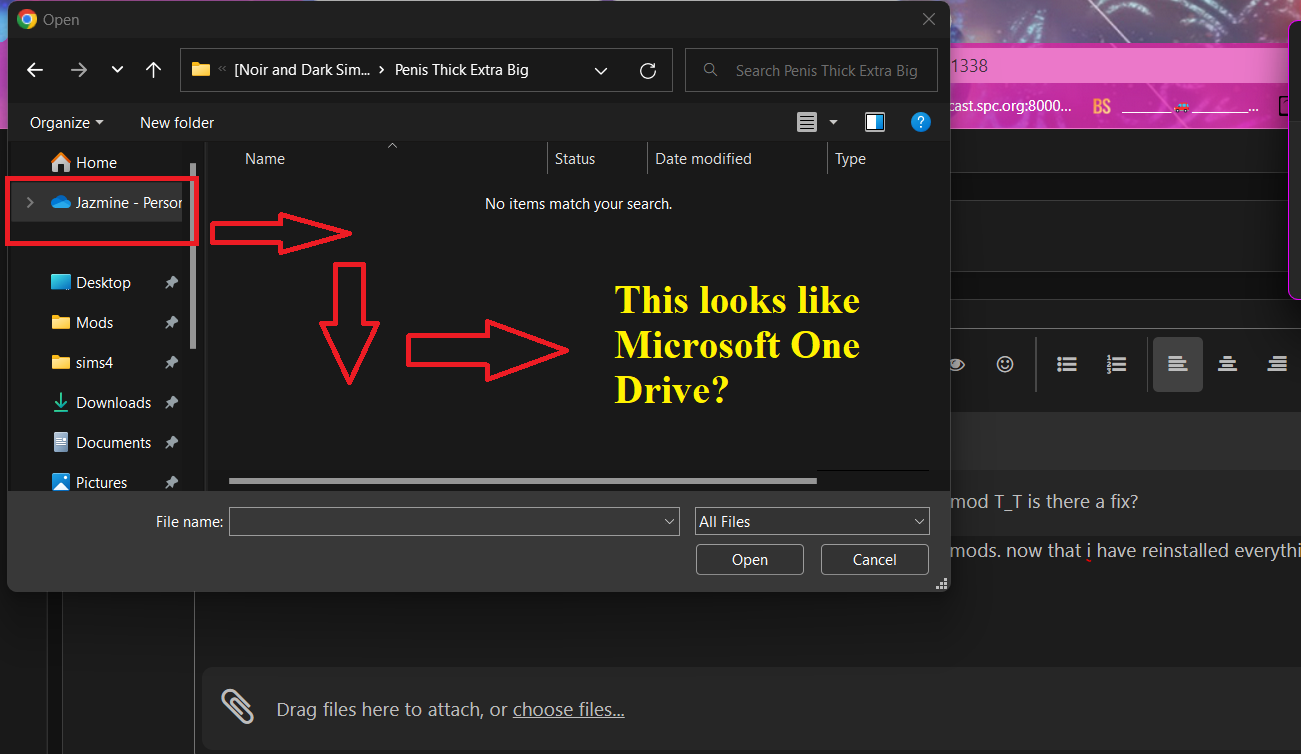Go back in the Open dialog
The width and height of the screenshot is (1301, 754).
tap(35, 70)
